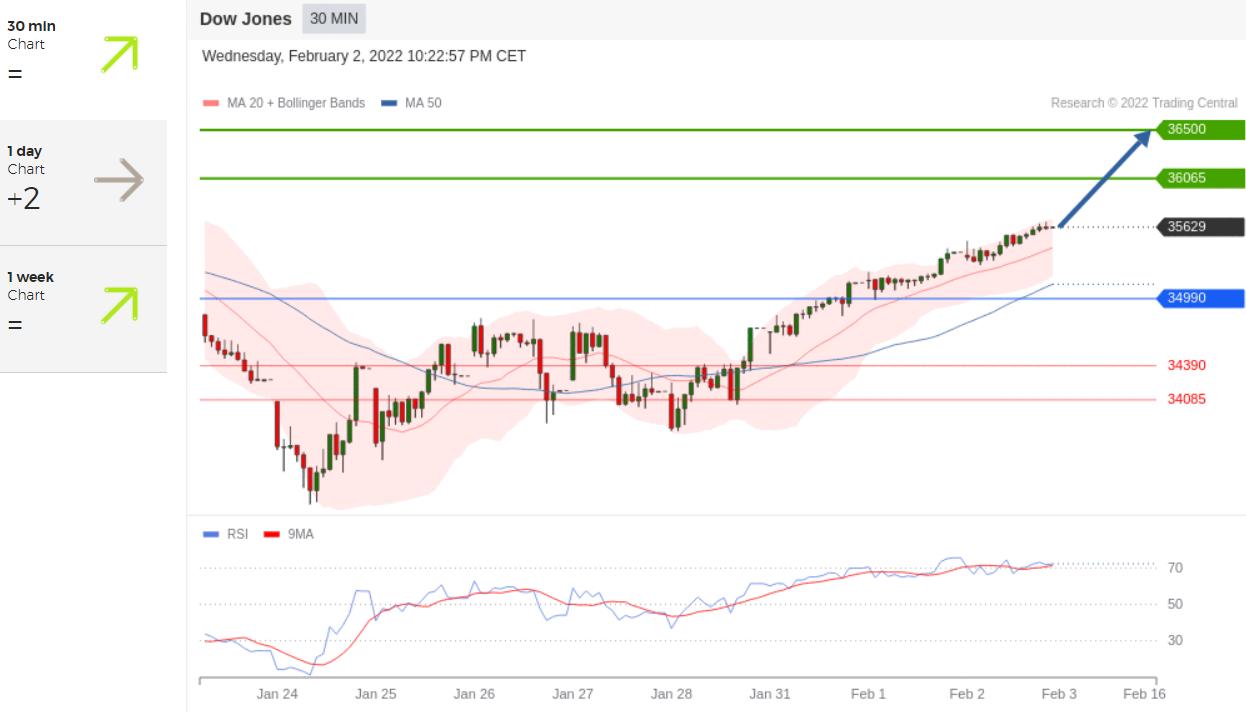Click the 30 MIN timeframe badge

(334, 19)
